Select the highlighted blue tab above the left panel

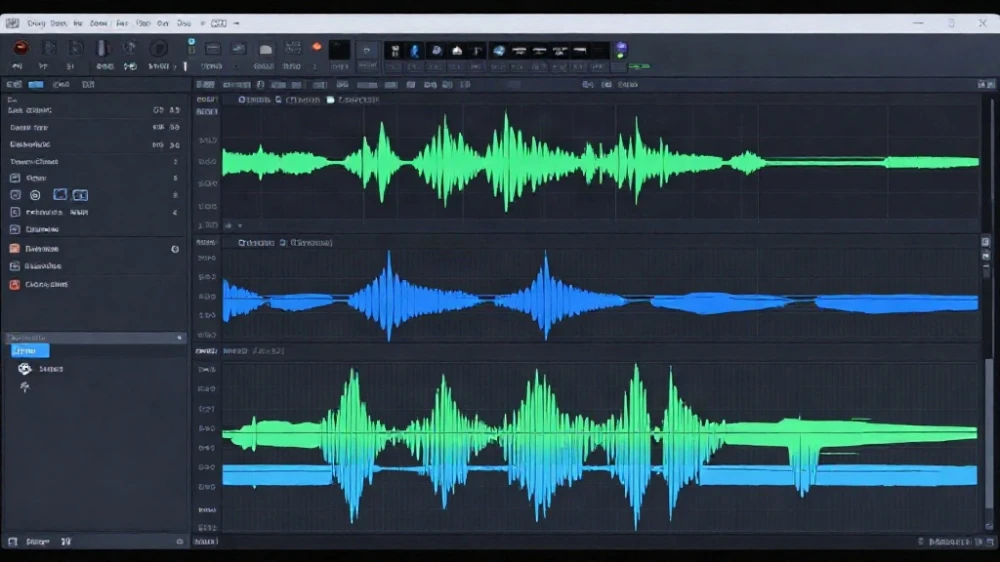click(x=36, y=84)
